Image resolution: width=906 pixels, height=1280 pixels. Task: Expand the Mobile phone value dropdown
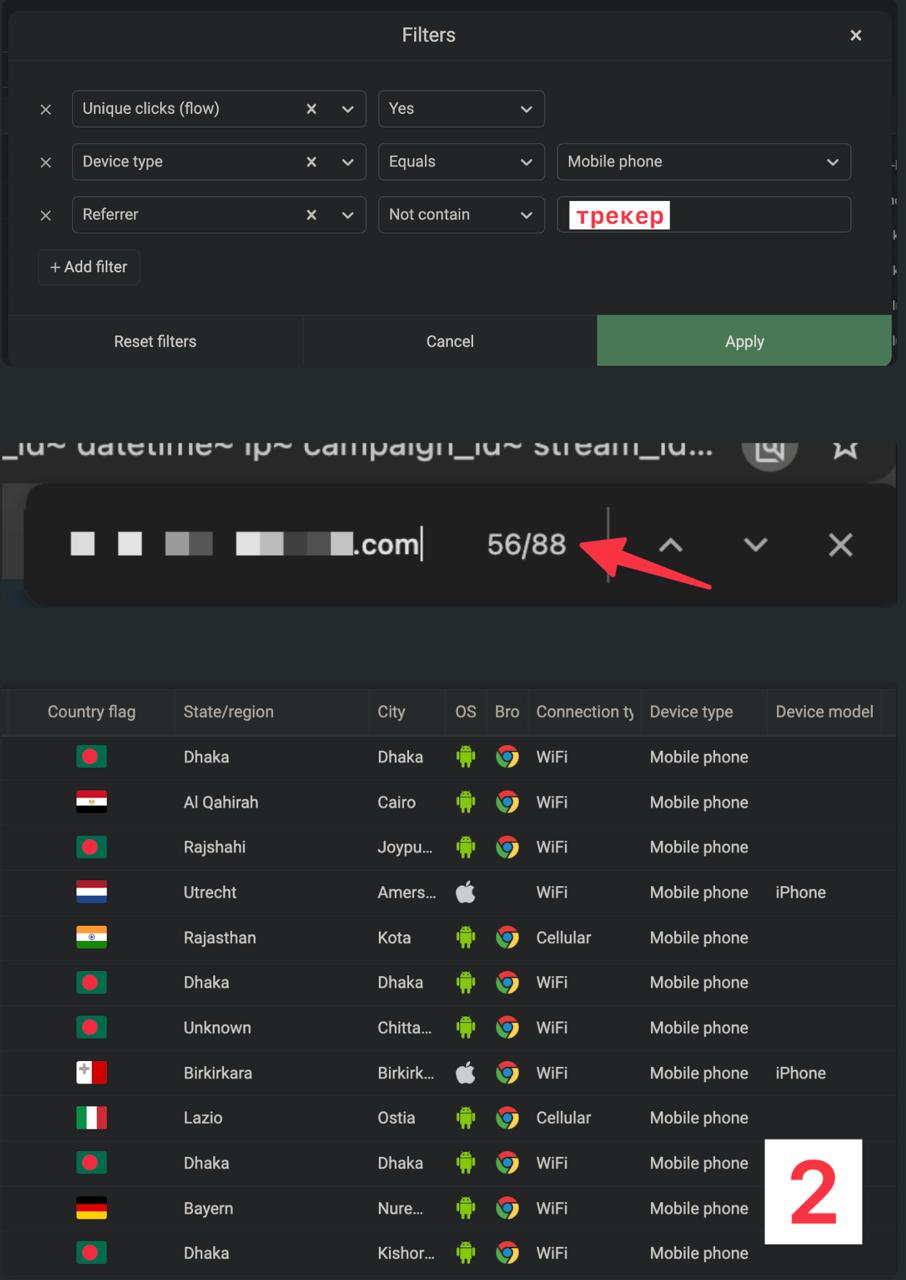(x=703, y=162)
